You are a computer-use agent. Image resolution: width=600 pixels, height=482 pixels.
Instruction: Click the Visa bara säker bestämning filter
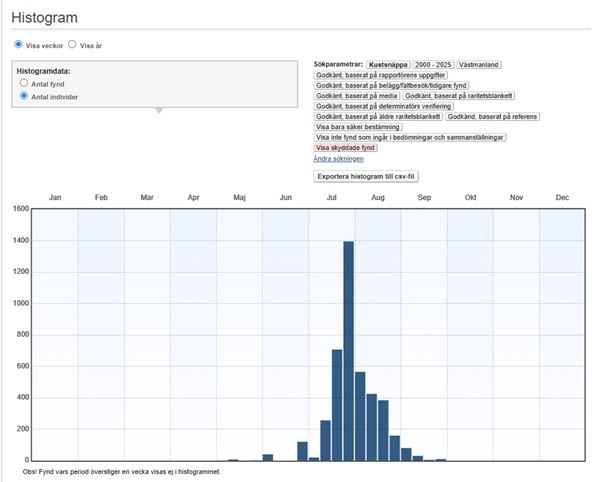(x=358, y=127)
